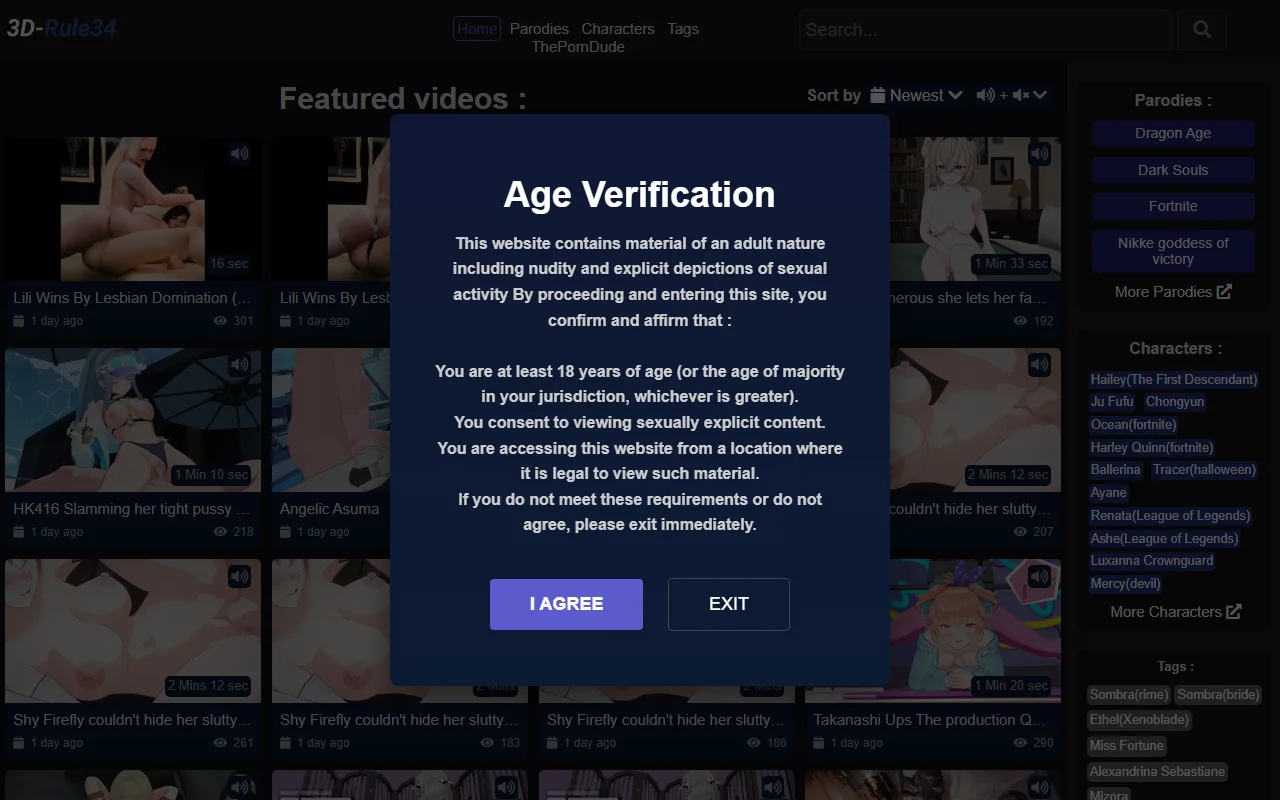Toggle audio on the Lili Wins video thumbnail

click(239, 153)
